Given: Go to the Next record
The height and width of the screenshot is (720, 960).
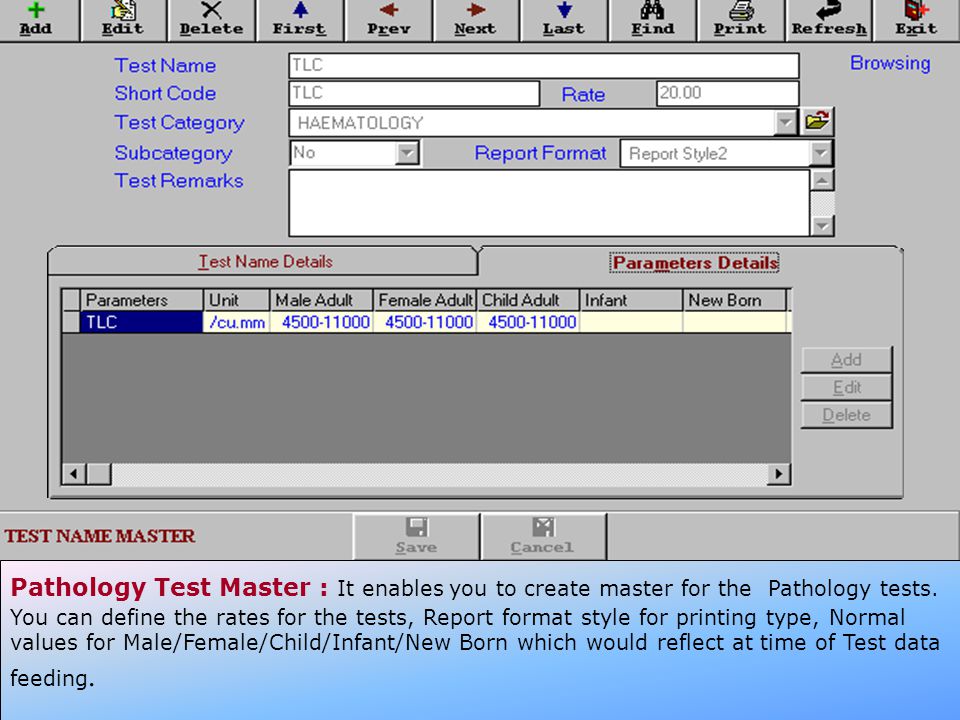Looking at the screenshot, I should (x=476, y=20).
